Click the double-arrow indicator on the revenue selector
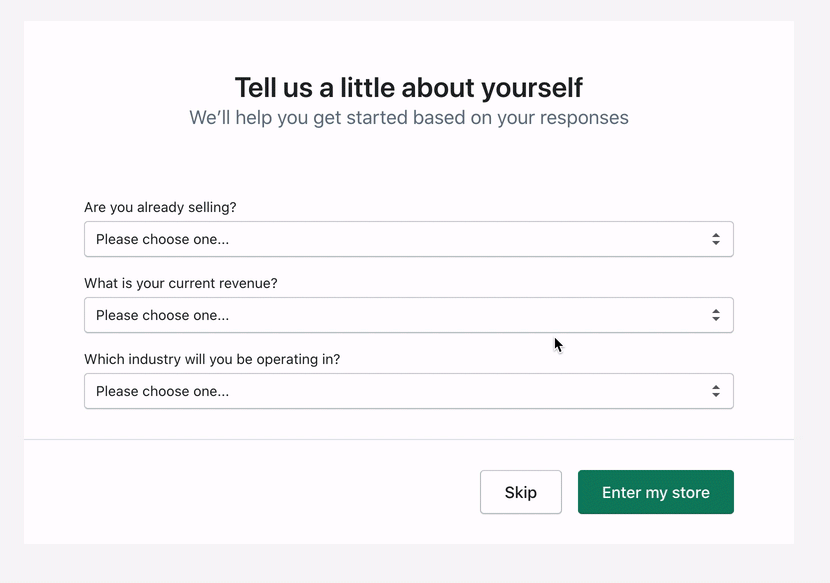The height and width of the screenshot is (583, 830). point(717,315)
